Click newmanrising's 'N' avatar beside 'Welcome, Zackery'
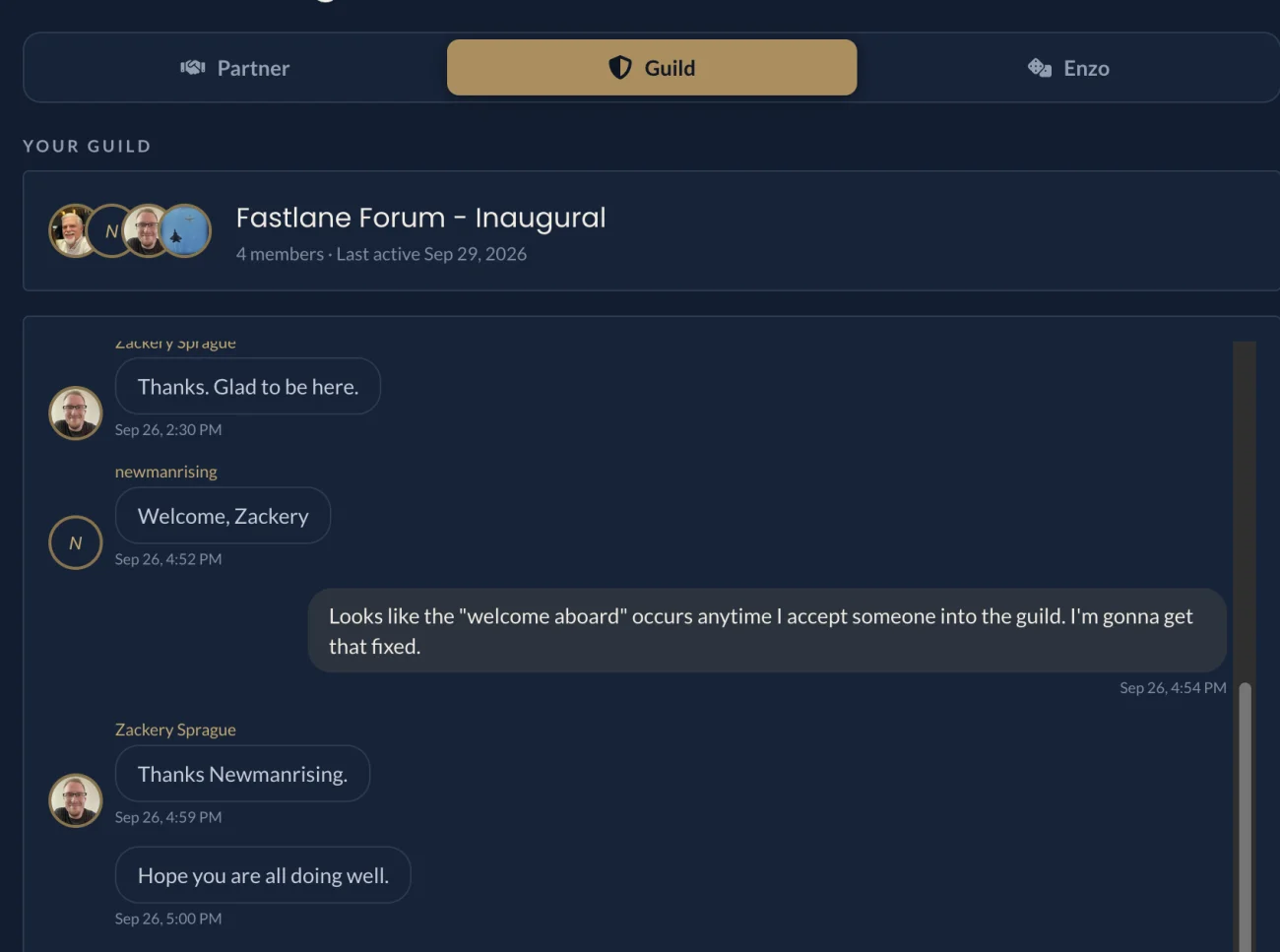The image size is (1280, 952). pyautogui.click(x=76, y=542)
